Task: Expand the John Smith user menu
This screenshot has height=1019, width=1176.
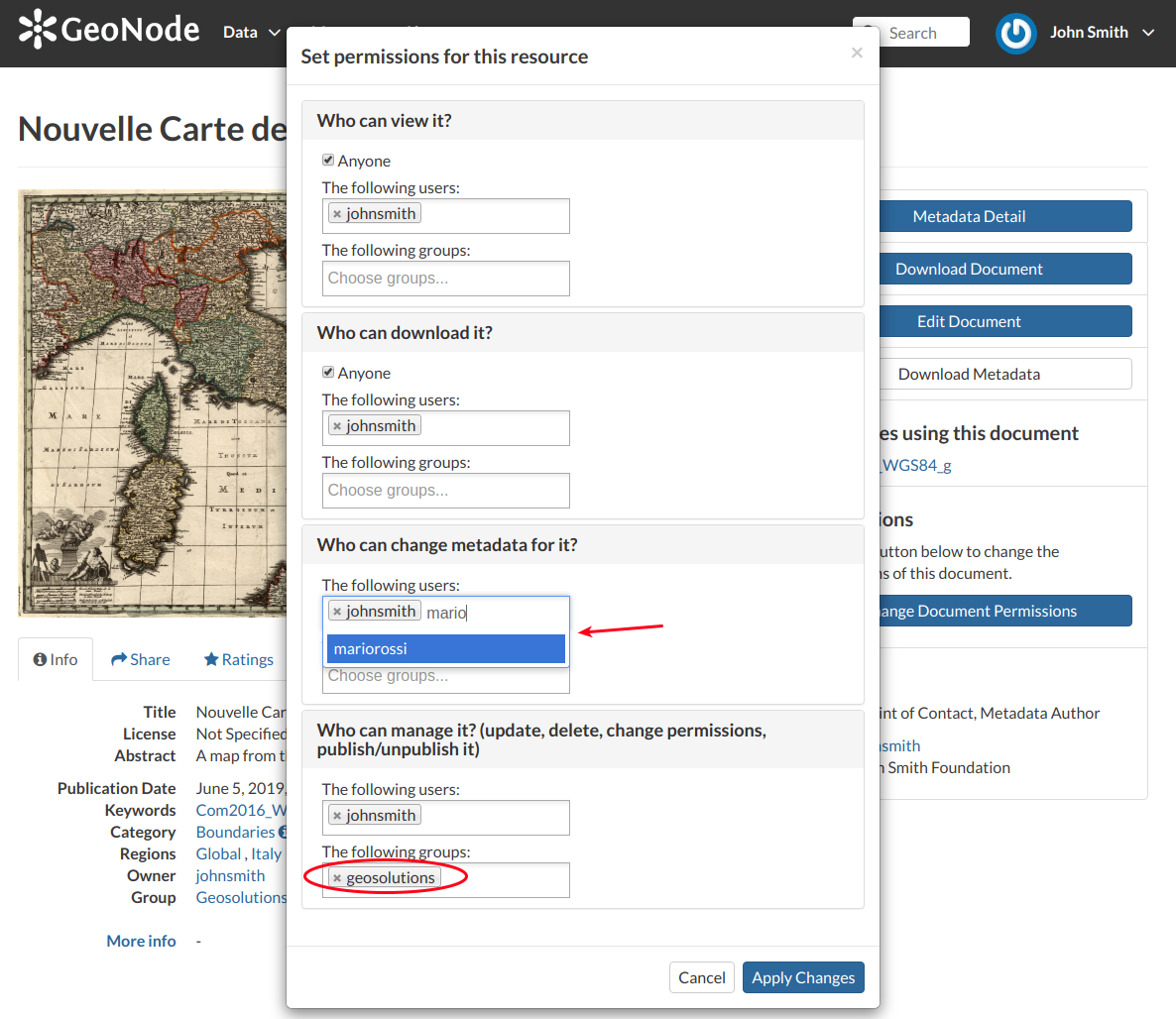Action: (1102, 33)
